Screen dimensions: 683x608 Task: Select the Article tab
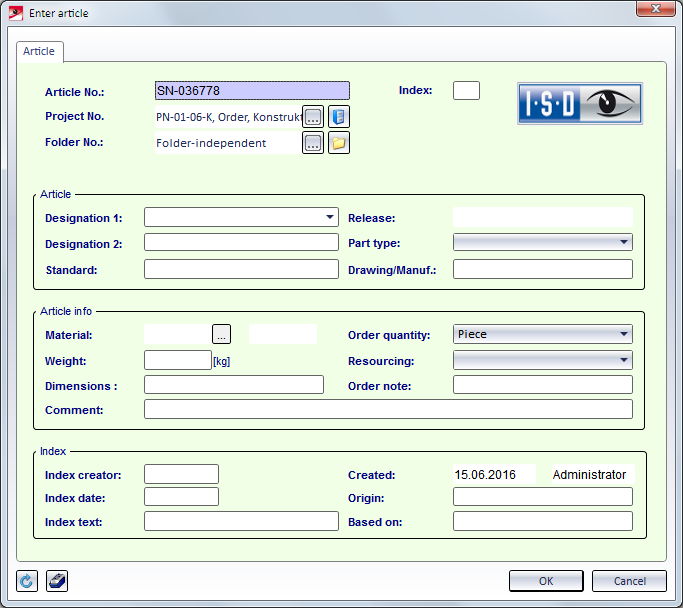pos(40,51)
